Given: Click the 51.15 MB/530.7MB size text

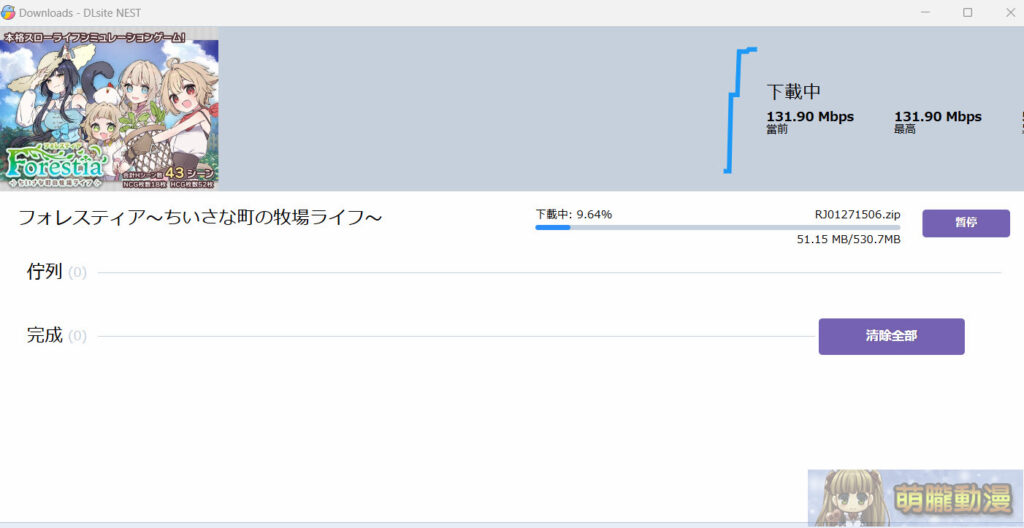Looking at the screenshot, I should [x=848, y=240].
